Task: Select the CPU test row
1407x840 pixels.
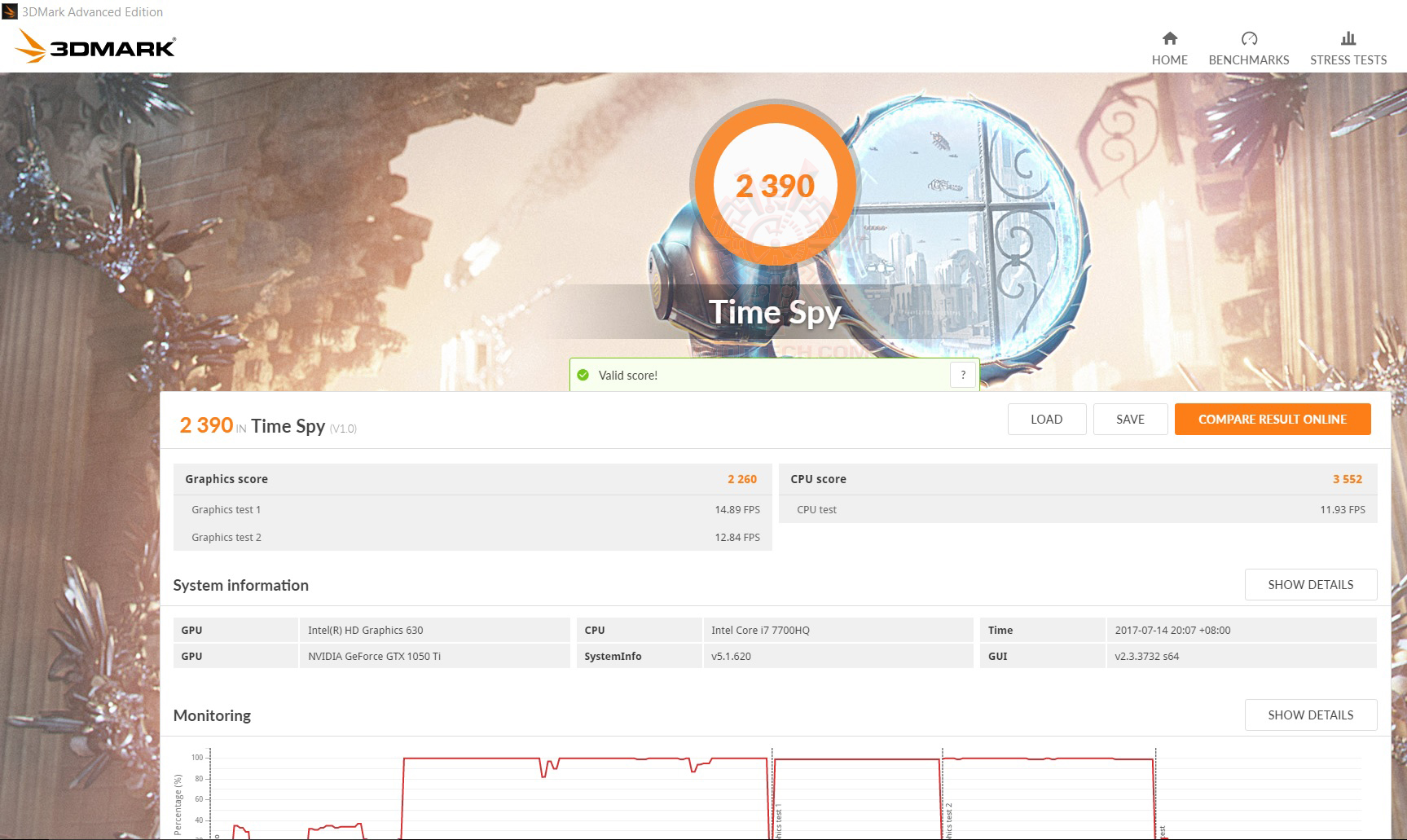Action: pyautogui.click(x=1078, y=509)
